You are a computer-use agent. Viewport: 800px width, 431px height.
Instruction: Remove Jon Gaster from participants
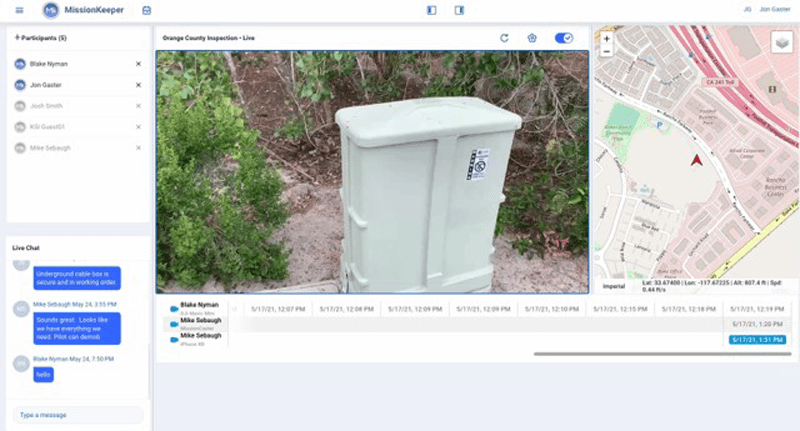click(138, 85)
